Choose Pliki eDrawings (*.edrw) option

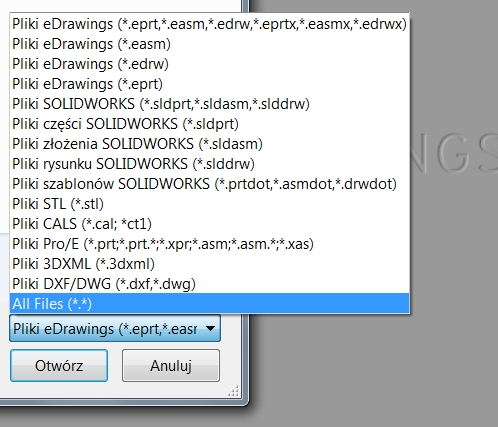[210, 64]
